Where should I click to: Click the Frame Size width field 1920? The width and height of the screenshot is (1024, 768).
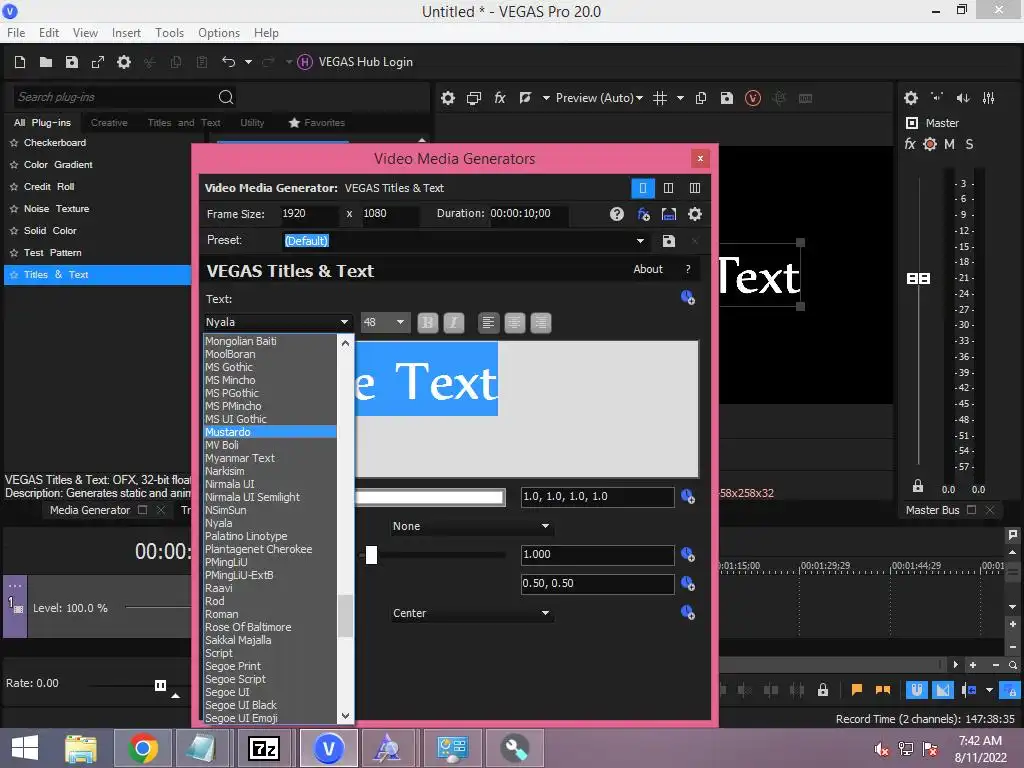[310, 214]
